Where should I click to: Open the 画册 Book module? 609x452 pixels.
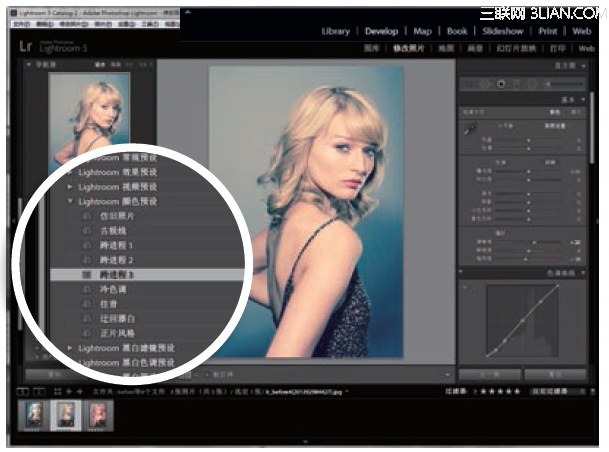475,48
